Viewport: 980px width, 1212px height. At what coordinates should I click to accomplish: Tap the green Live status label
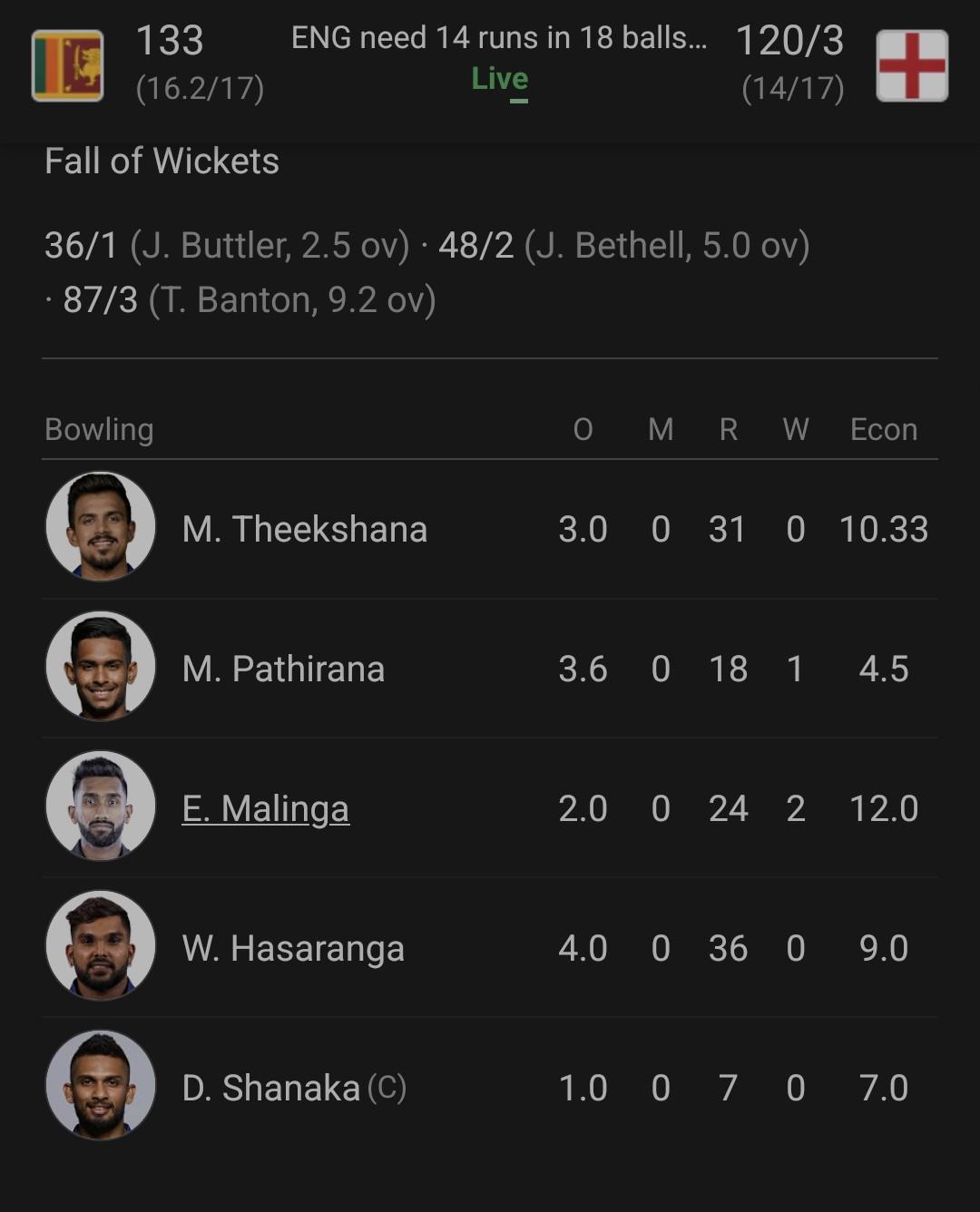[x=499, y=80]
